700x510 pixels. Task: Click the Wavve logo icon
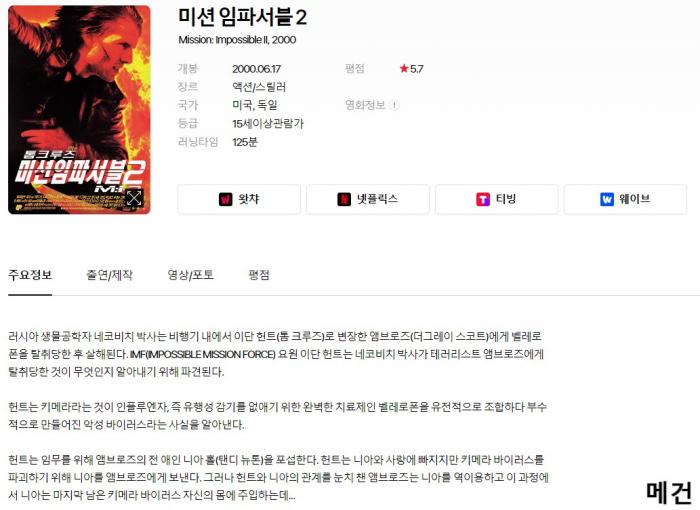click(607, 199)
